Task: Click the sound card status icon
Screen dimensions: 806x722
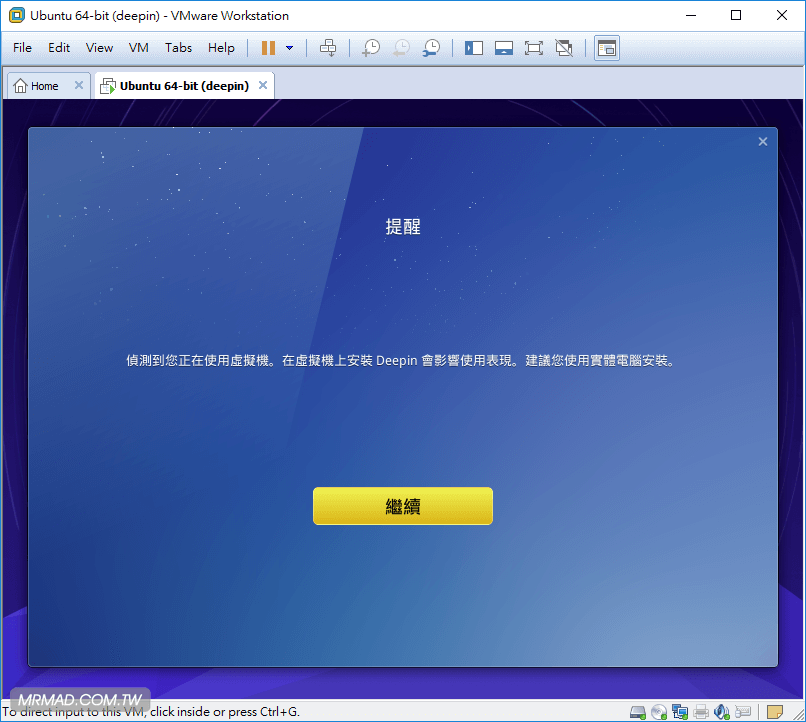Action: pos(723,712)
